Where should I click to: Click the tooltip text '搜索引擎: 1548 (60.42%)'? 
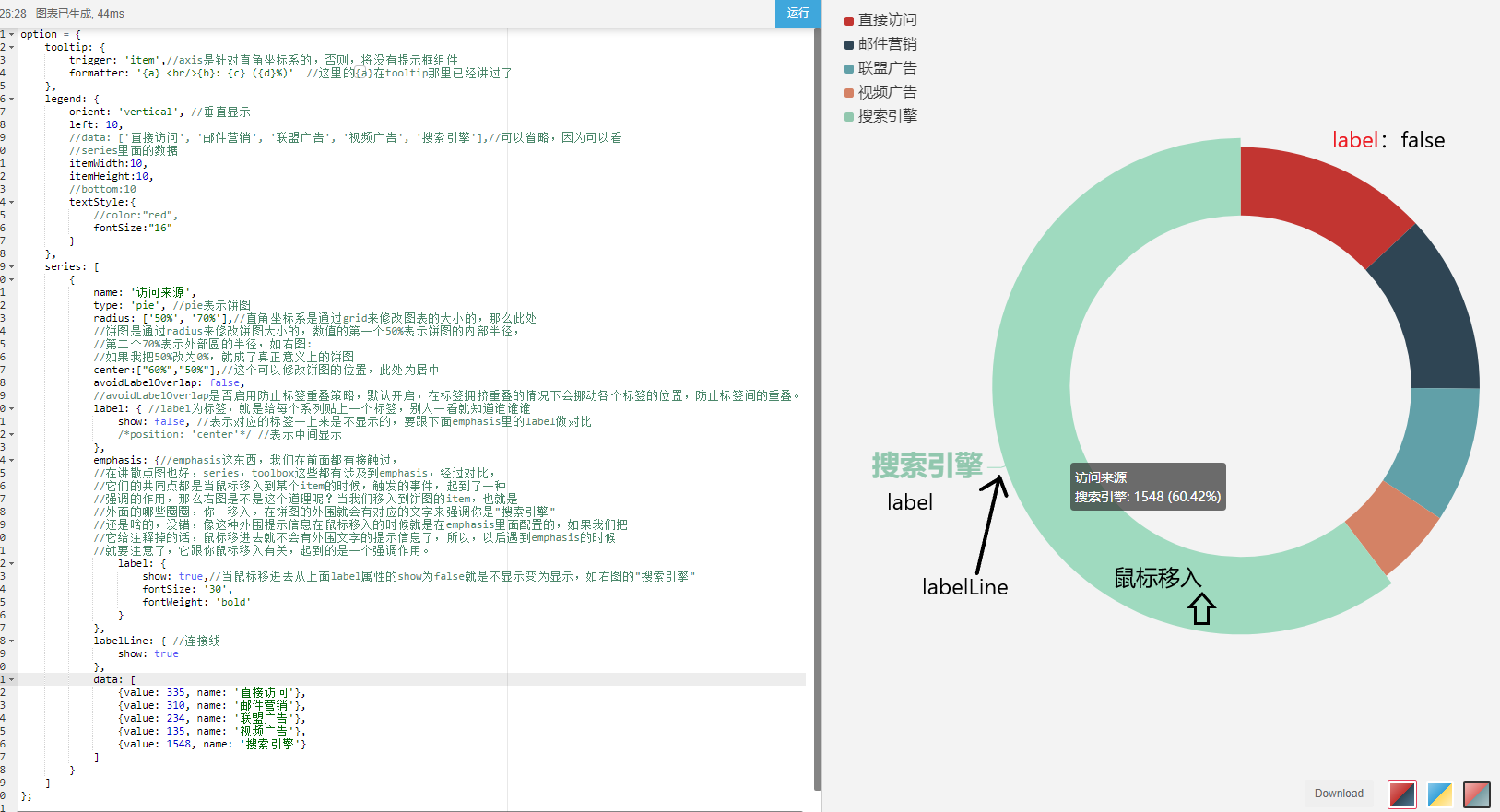(x=1148, y=497)
